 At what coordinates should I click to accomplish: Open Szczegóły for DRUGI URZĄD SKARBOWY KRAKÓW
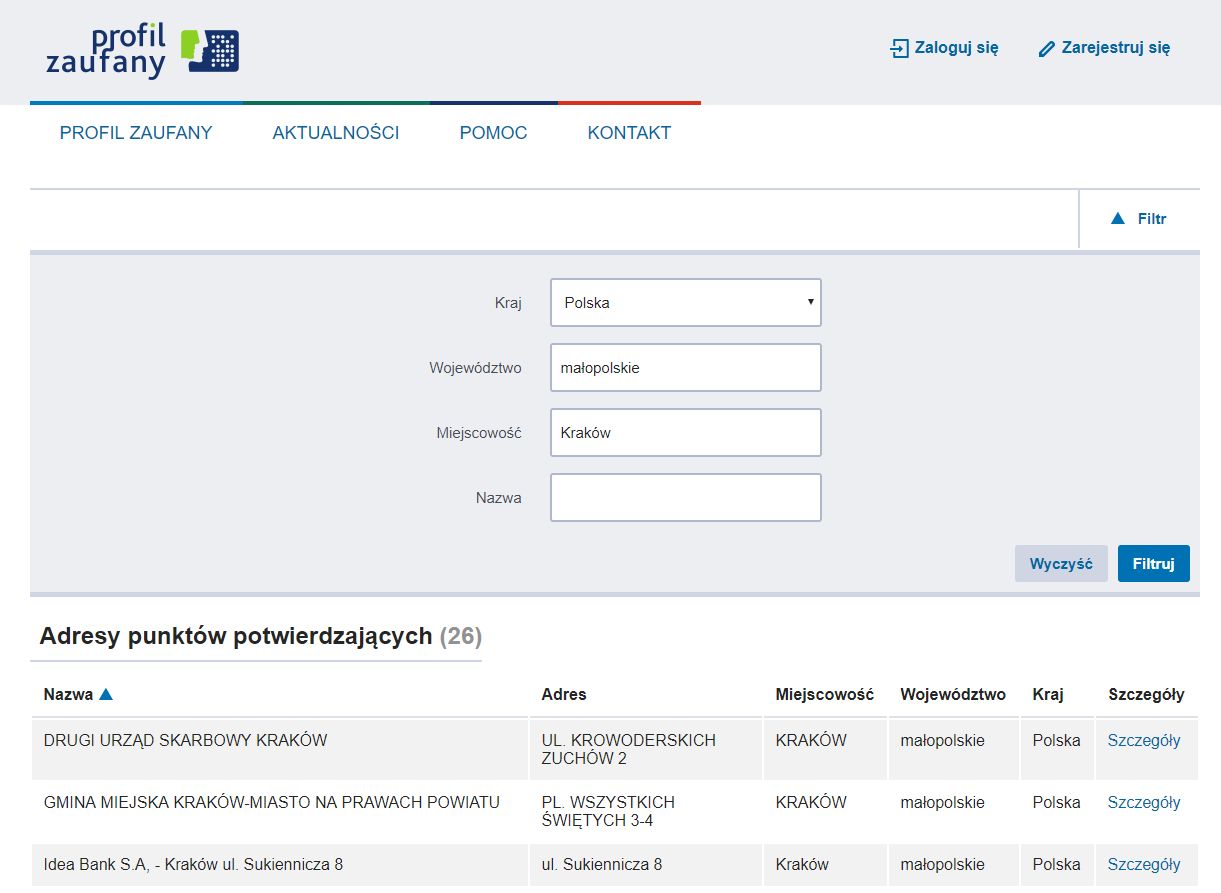1146,740
